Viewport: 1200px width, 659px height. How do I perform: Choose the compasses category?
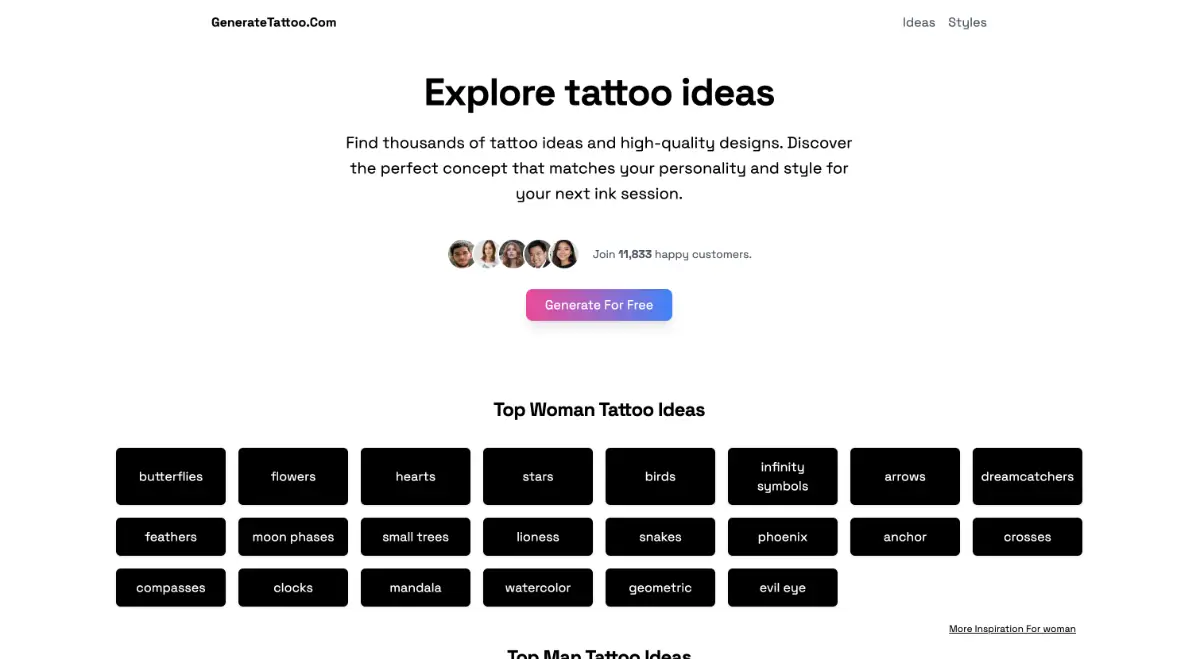[x=170, y=587]
